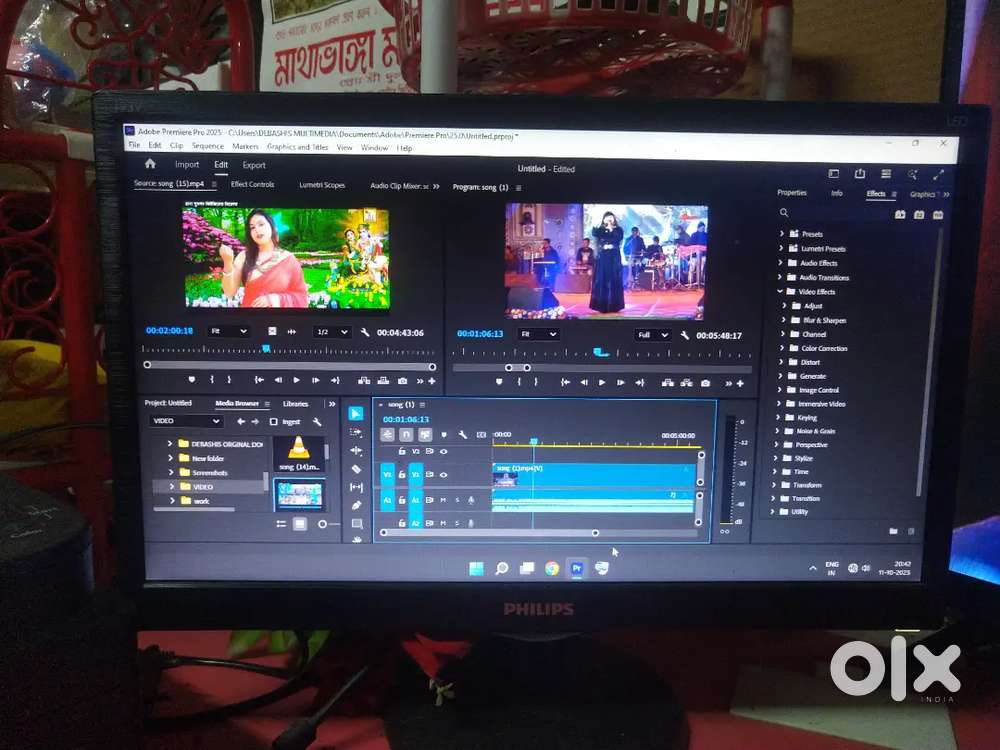Switch to the Effect Controls tab

[x=252, y=184]
